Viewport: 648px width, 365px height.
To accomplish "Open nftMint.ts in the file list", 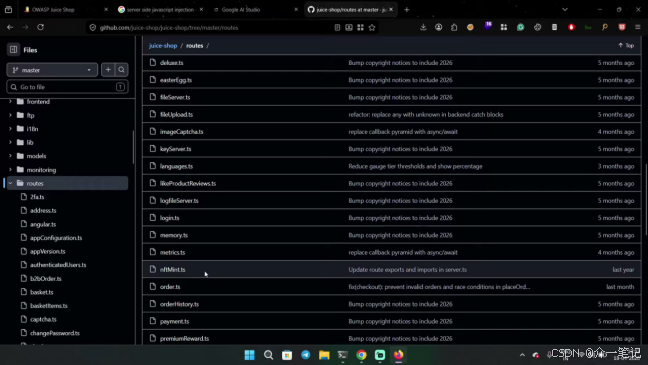I will point(172,270).
